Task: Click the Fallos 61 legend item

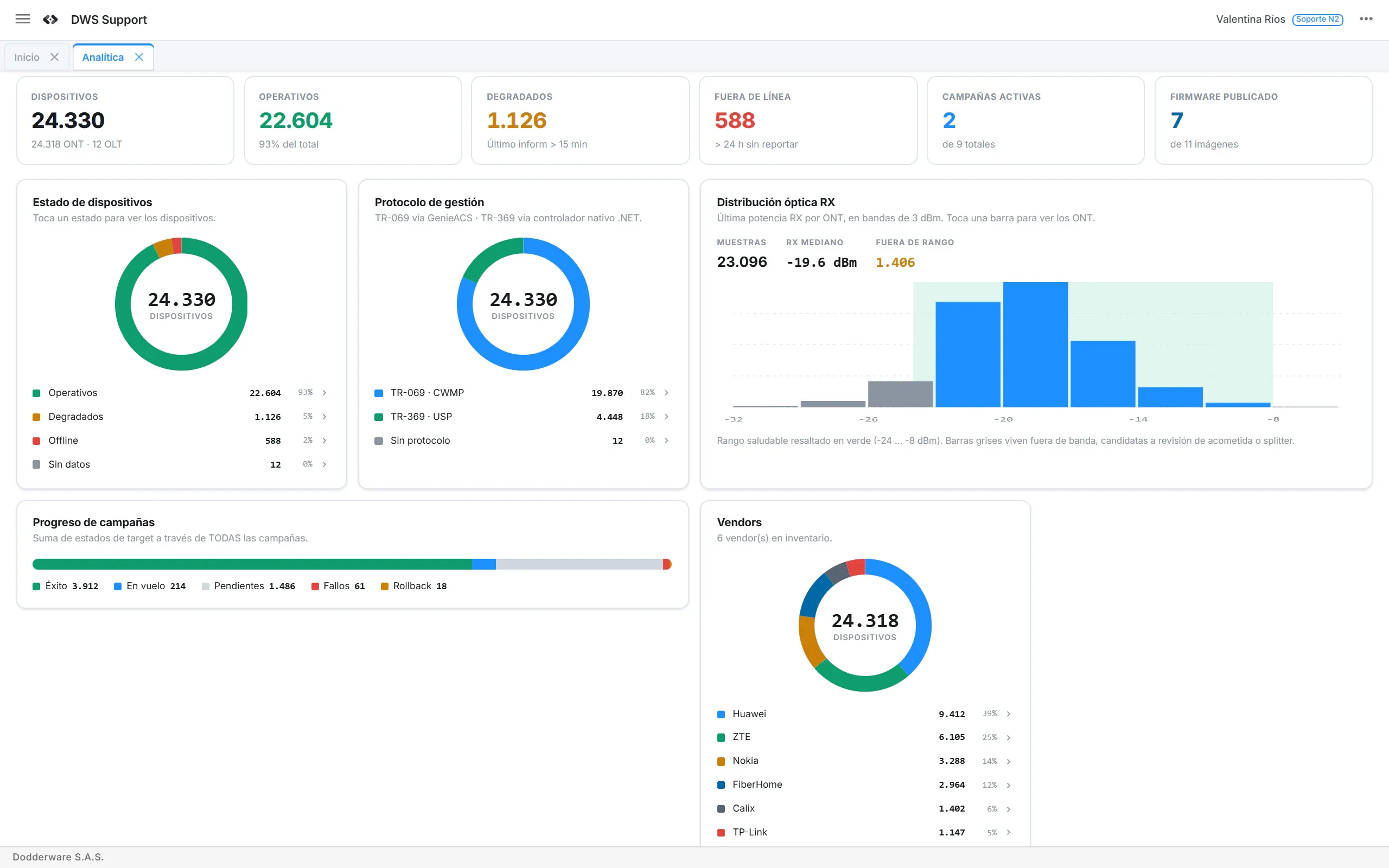Action: (x=338, y=586)
